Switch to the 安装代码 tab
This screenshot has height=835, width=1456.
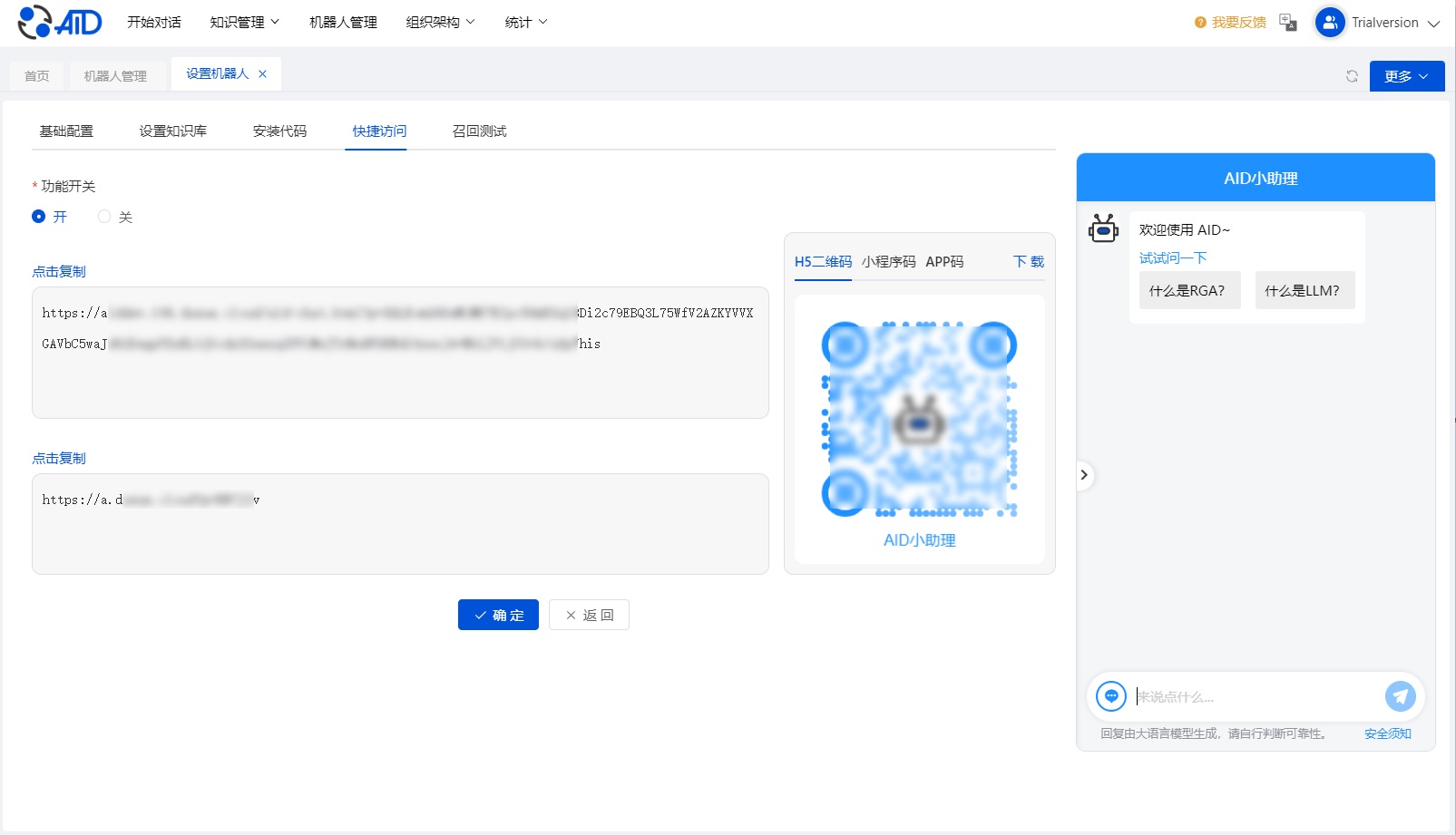point(279,131)
